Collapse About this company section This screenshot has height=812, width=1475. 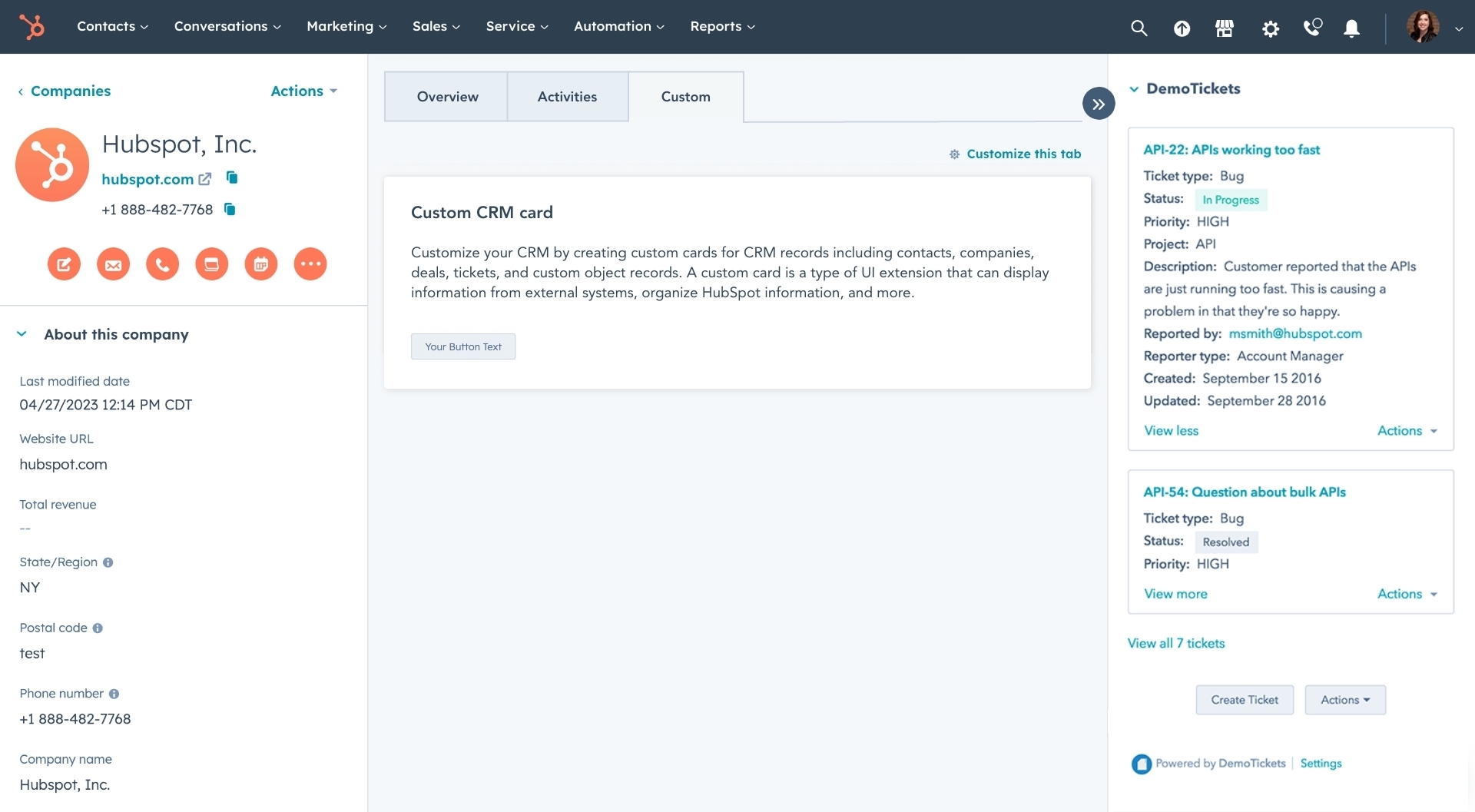pyautogui.click(x=22, y=334)
